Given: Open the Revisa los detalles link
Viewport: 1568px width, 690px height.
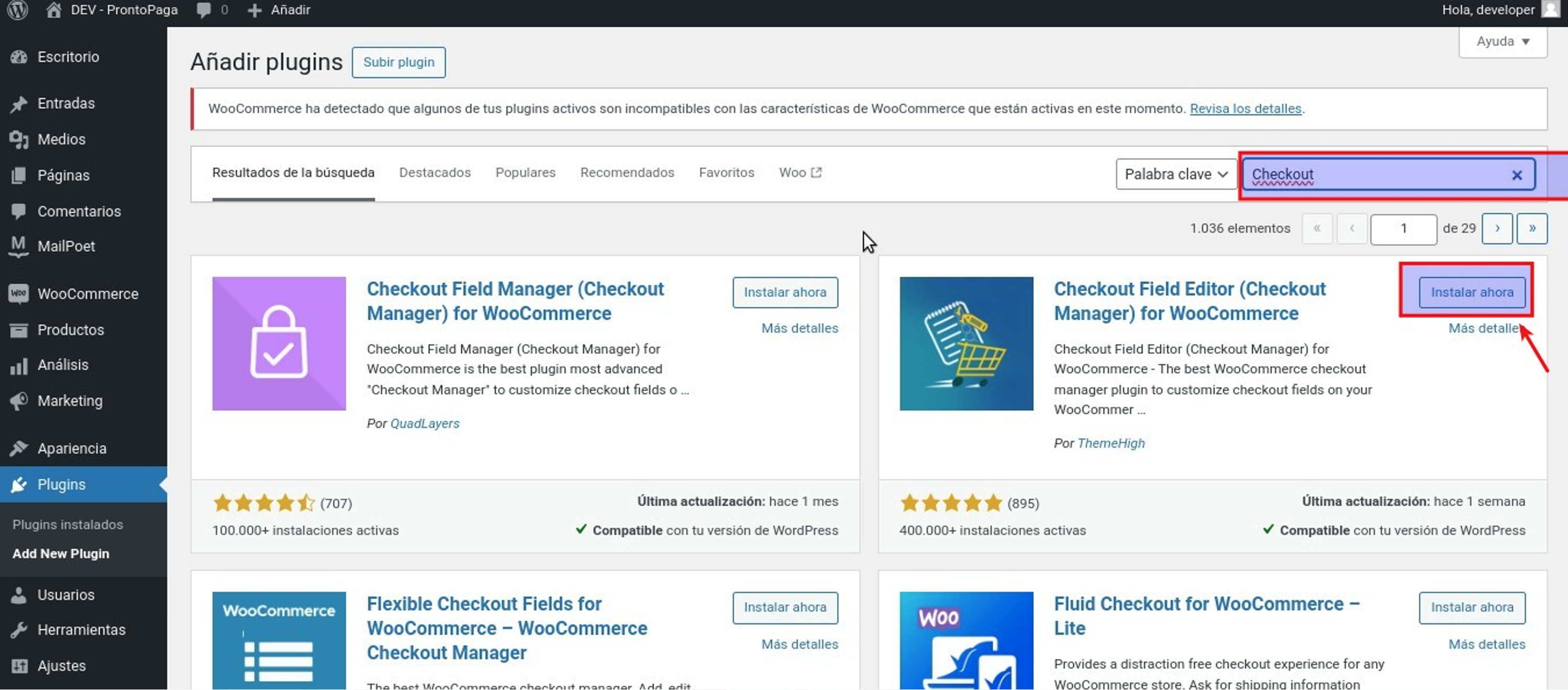Looking at the screenshot, I should pos(1245,108).
